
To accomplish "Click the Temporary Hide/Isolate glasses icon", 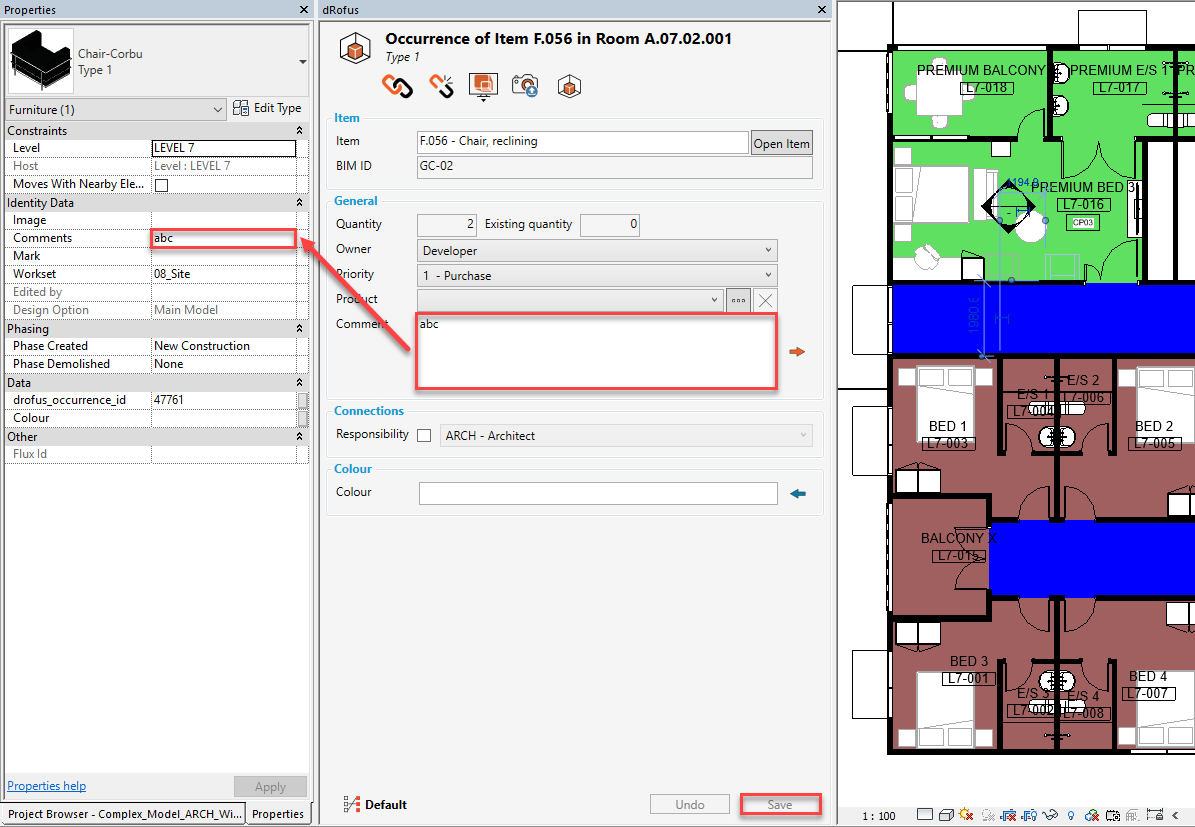I will [1050, 815].
